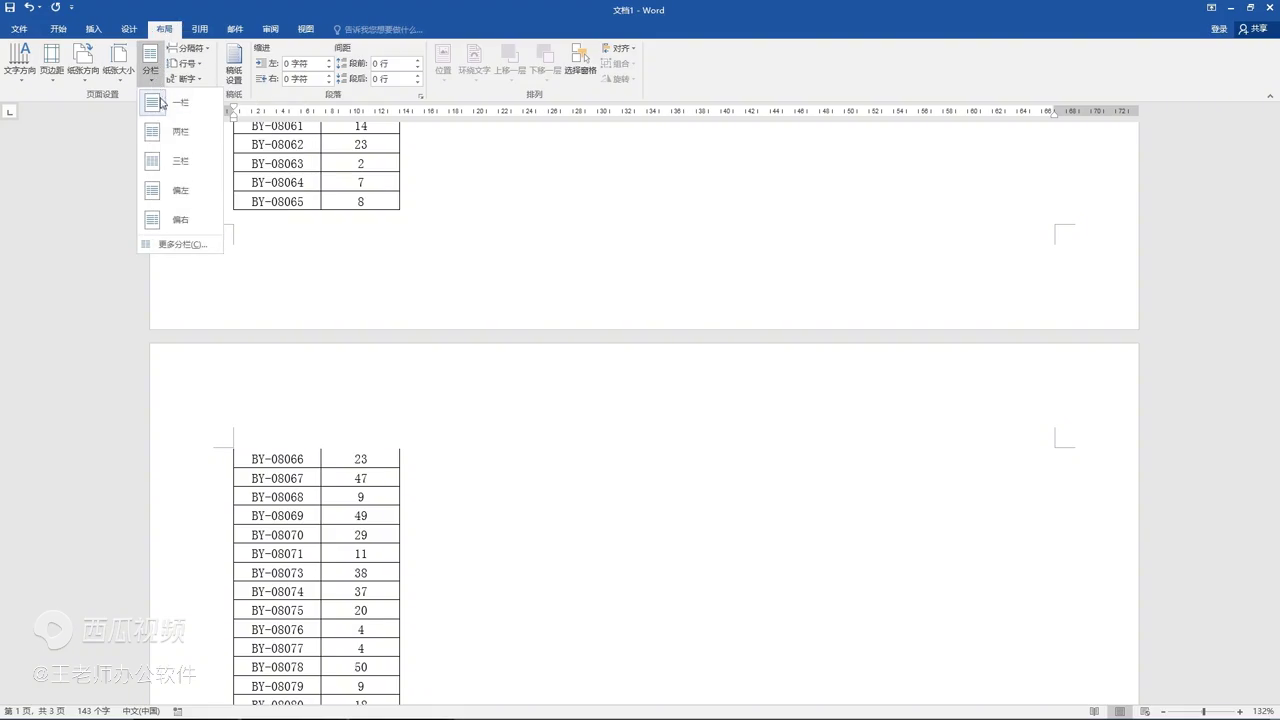Switch to the 开始 tab

coord(58,29)
